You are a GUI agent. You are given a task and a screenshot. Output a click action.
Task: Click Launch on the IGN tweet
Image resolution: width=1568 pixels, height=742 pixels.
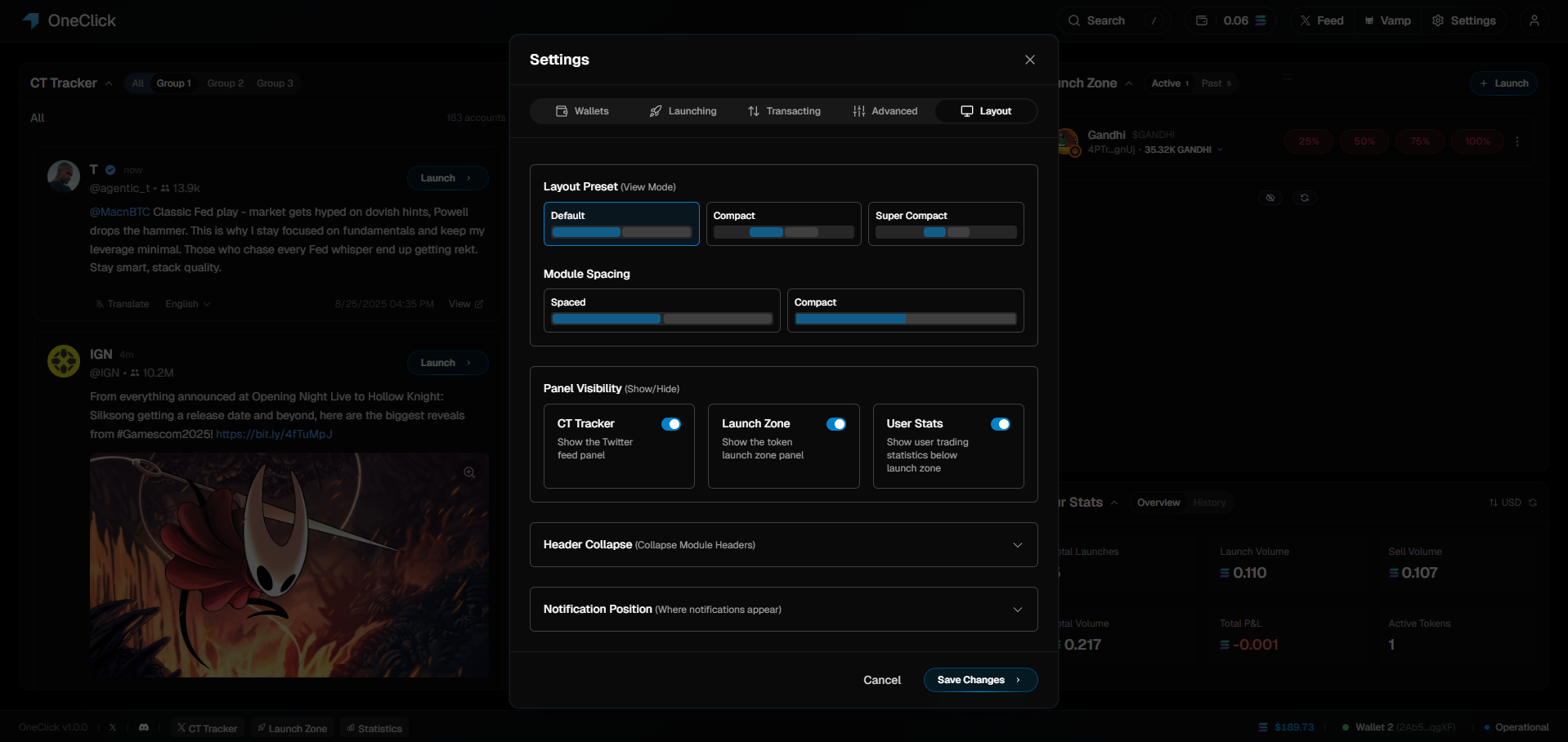(447, 363)
